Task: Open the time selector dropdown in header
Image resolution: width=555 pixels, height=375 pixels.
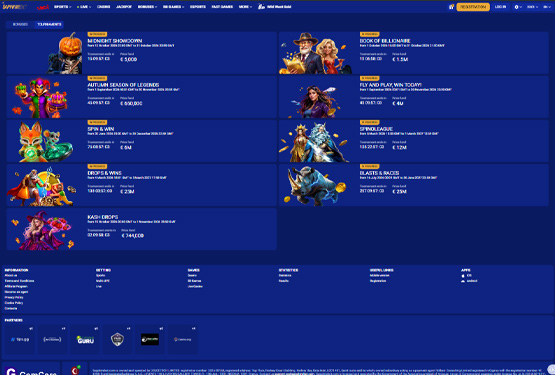Action: [x=532, y=7]
